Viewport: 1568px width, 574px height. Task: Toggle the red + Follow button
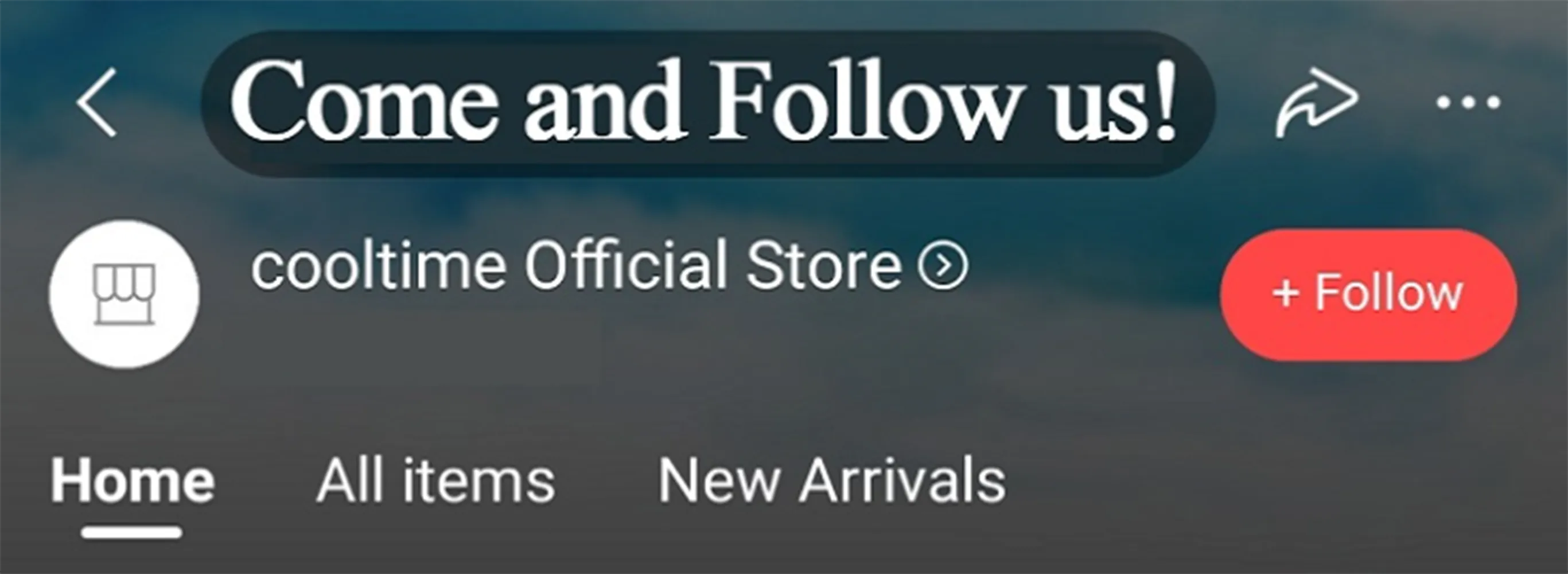point(1368,294)
